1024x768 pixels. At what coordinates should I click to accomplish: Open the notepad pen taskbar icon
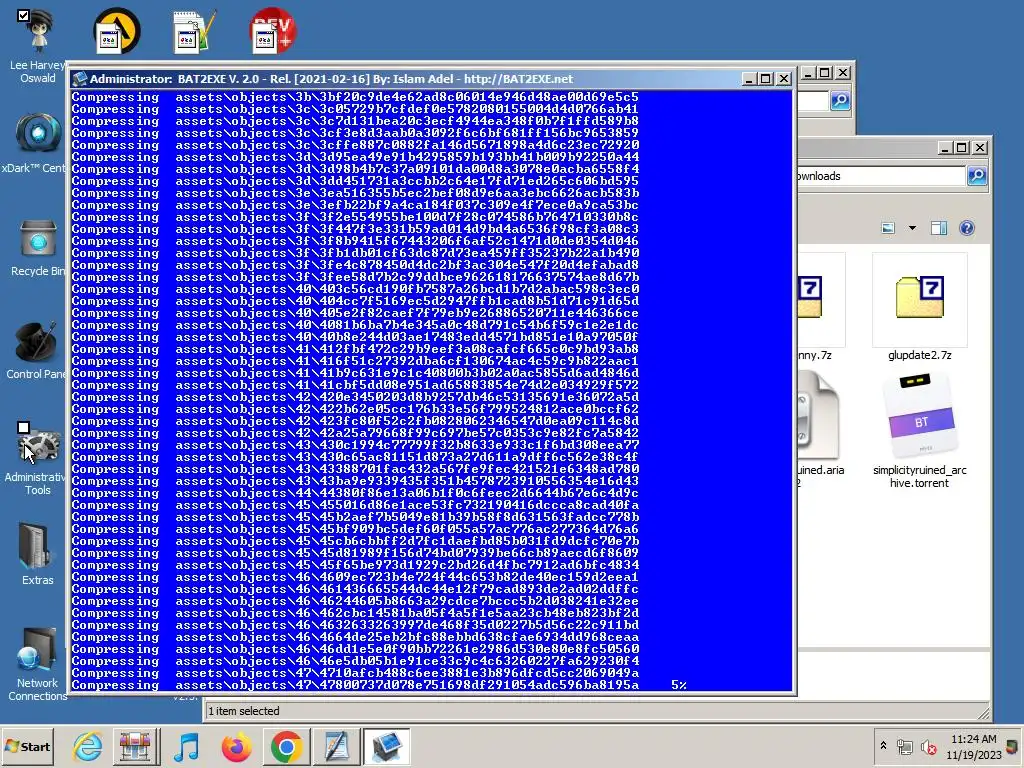[336, 746]
